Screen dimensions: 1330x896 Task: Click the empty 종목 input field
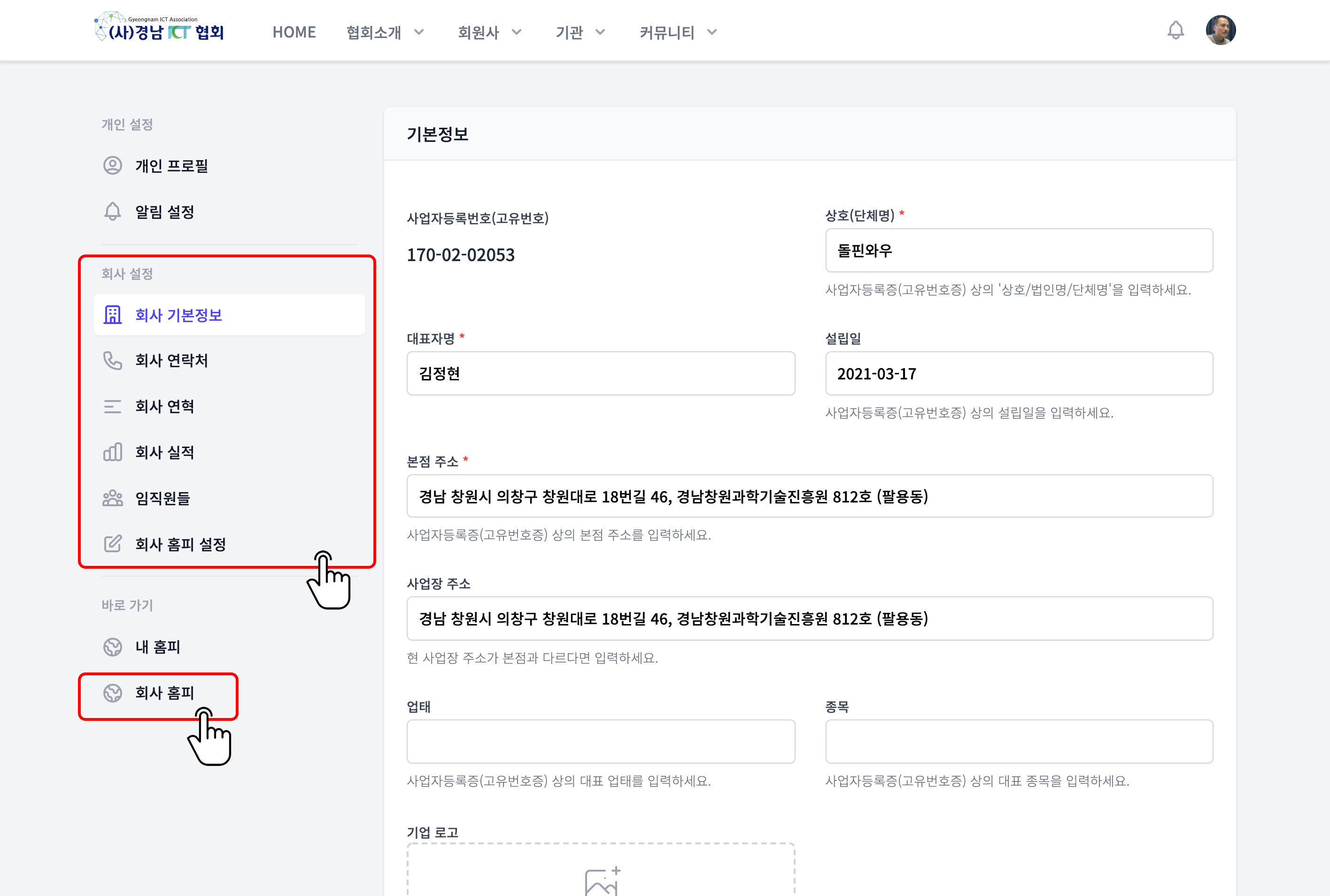[1019, 741]
